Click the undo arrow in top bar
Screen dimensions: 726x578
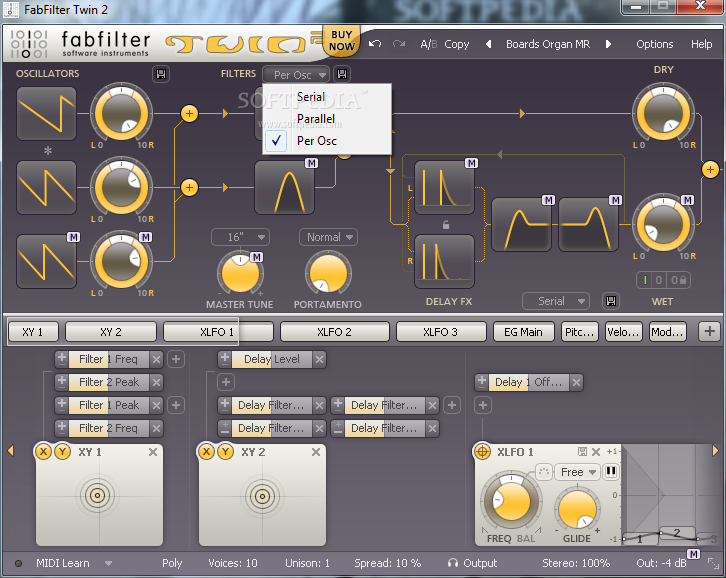pos(375,44)
